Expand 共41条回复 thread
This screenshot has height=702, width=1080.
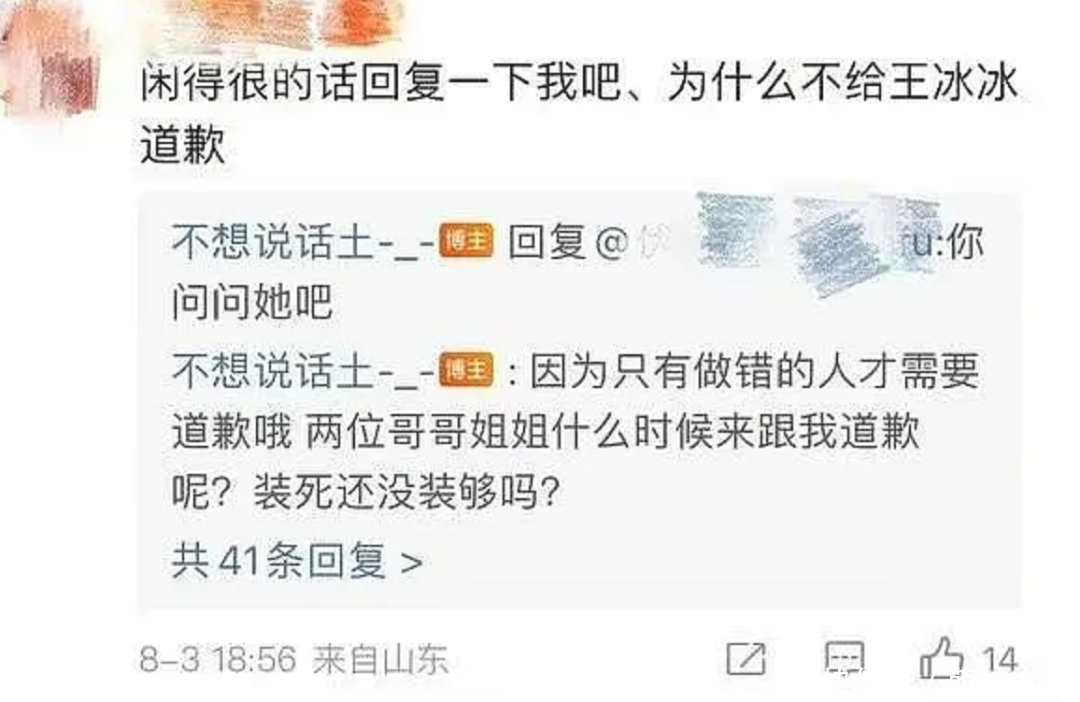296,560
